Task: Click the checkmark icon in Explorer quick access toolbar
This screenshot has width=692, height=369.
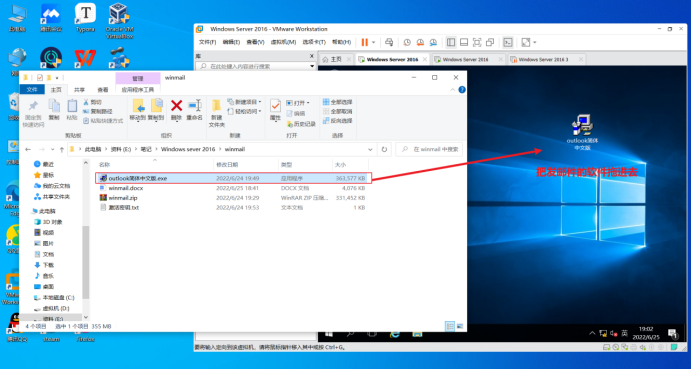Action: 40,78
